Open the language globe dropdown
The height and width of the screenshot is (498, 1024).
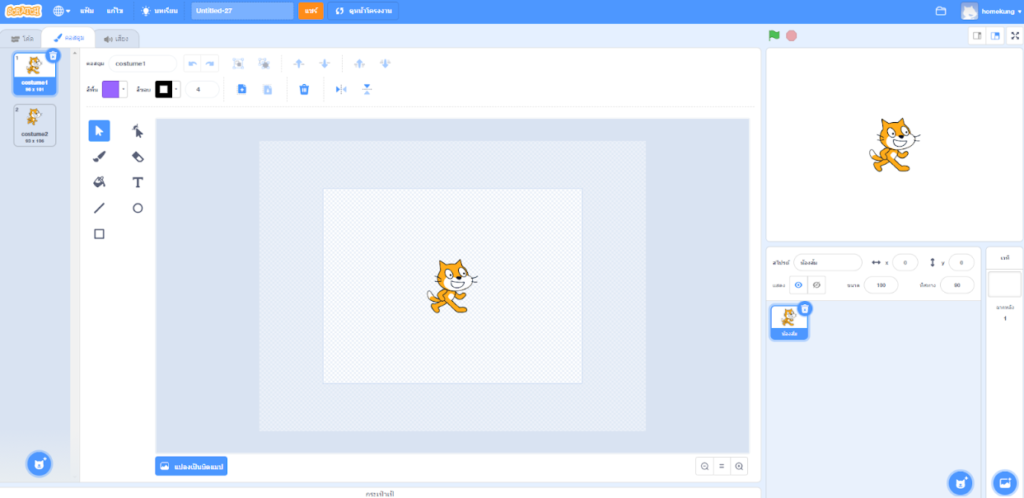(x=61, y=11)
